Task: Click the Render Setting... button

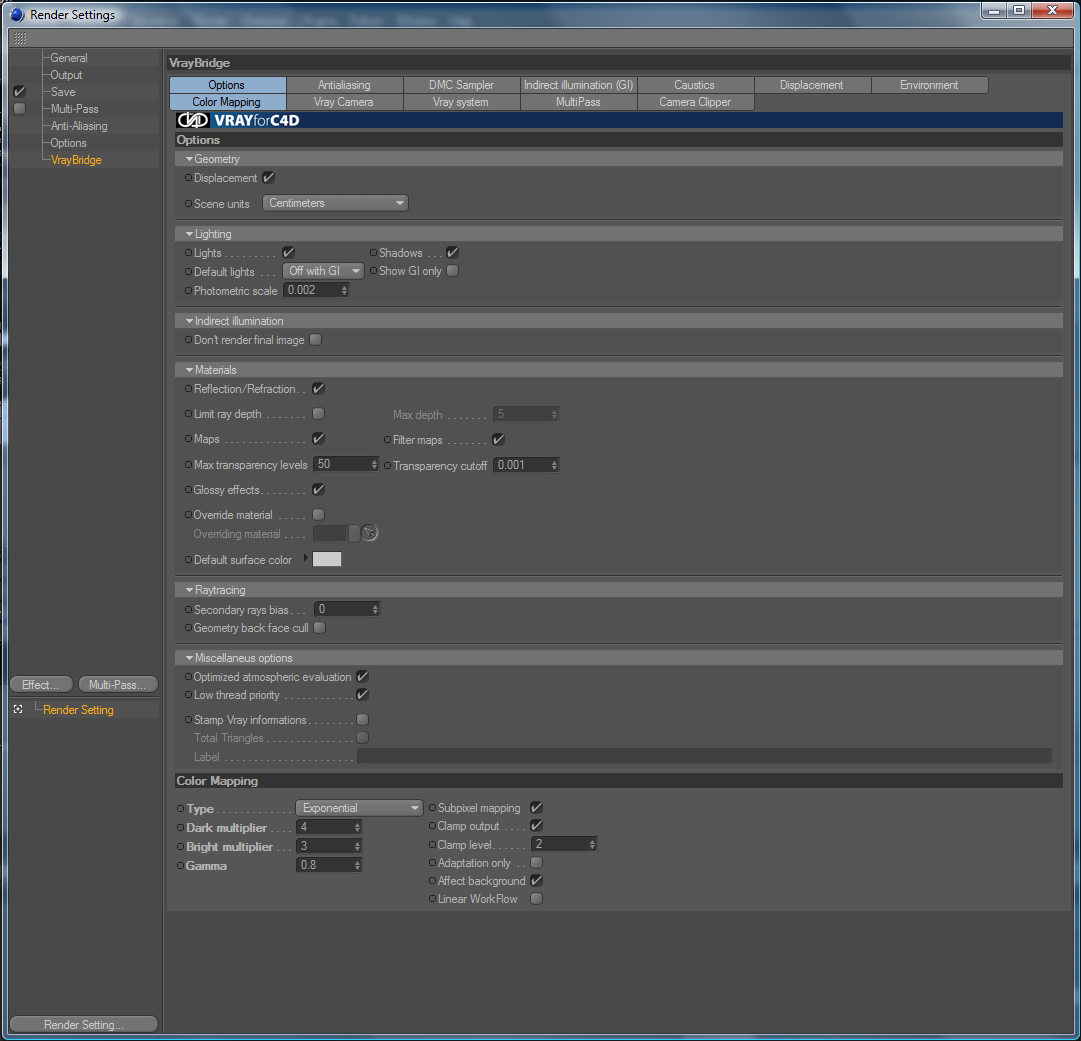Action: [84, 1024]
